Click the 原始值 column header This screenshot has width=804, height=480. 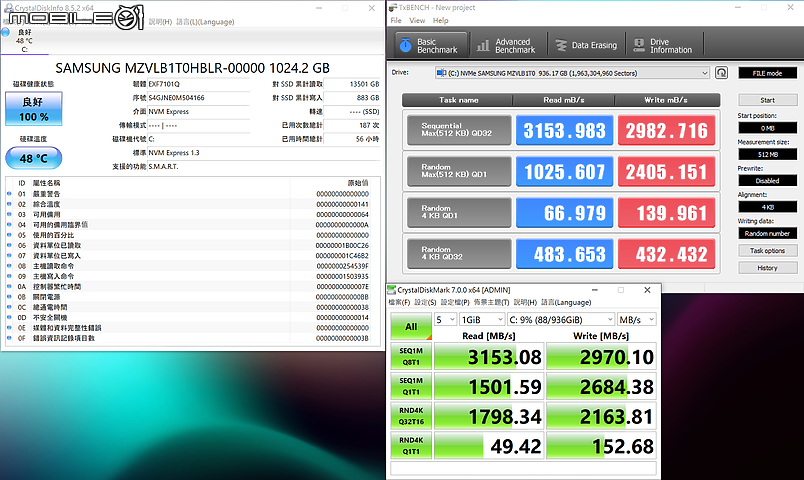click(x=358, y=183)
